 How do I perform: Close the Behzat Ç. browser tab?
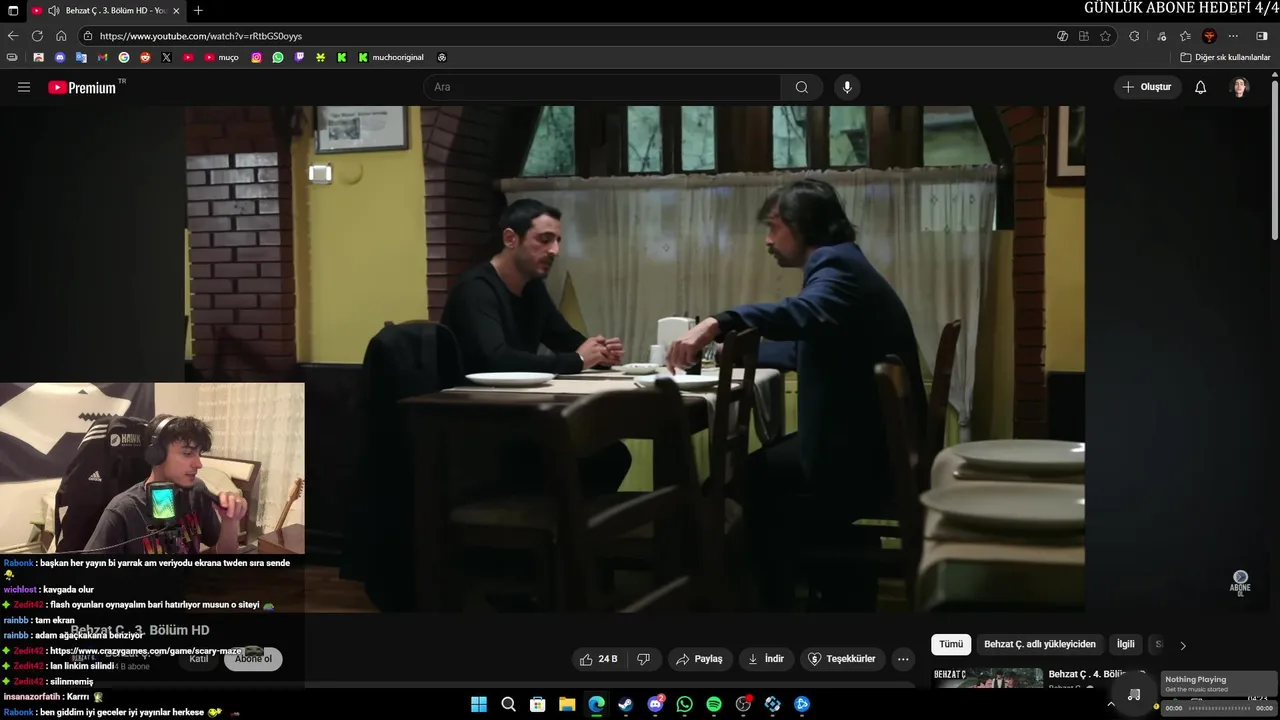click(x=176, y=10)
